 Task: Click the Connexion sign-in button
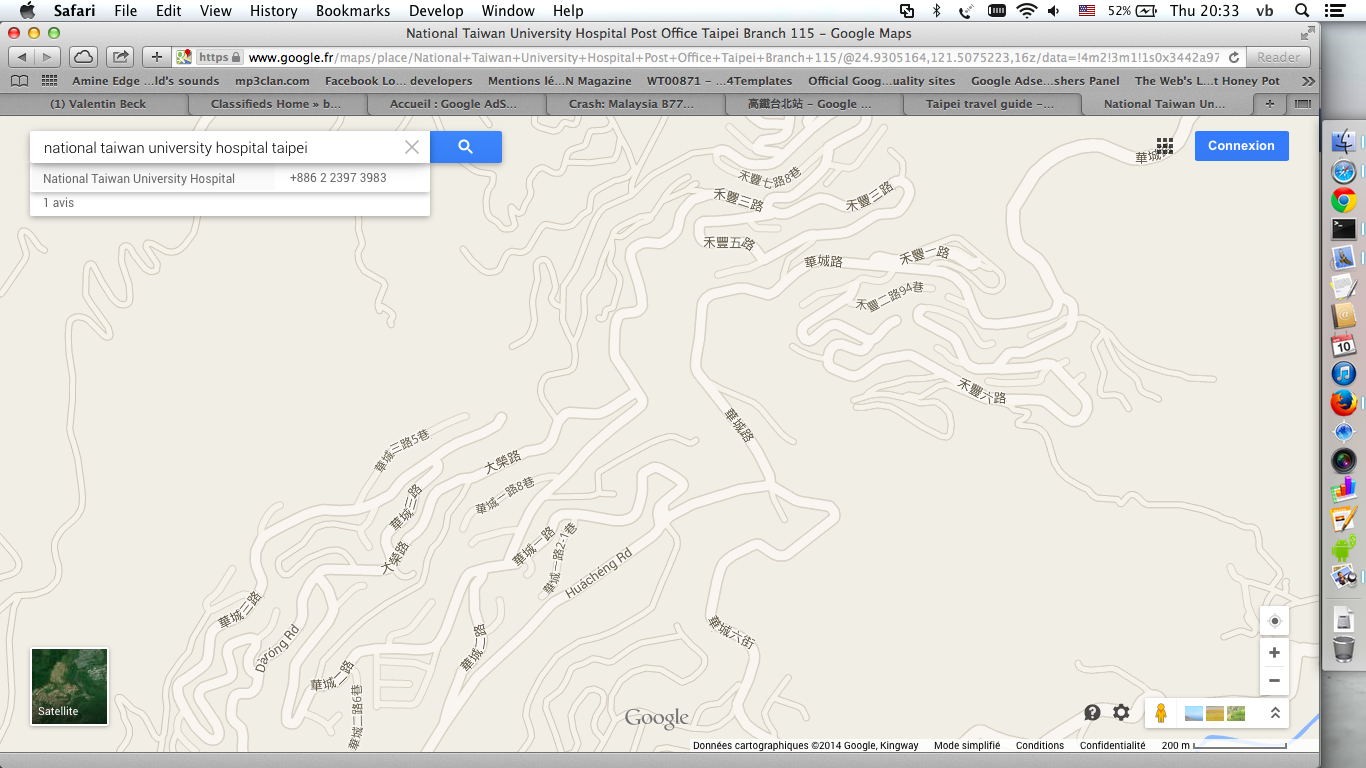click(x=1241, y=146)
